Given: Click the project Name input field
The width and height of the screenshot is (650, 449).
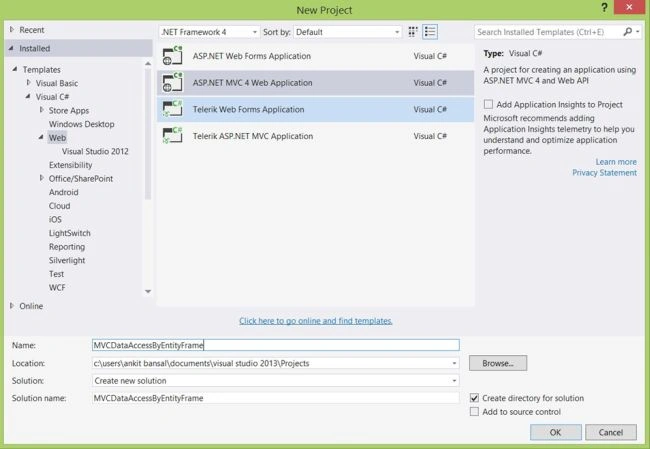Looking at the screenshot, I should pyautogui.click(x=276, y=345).
